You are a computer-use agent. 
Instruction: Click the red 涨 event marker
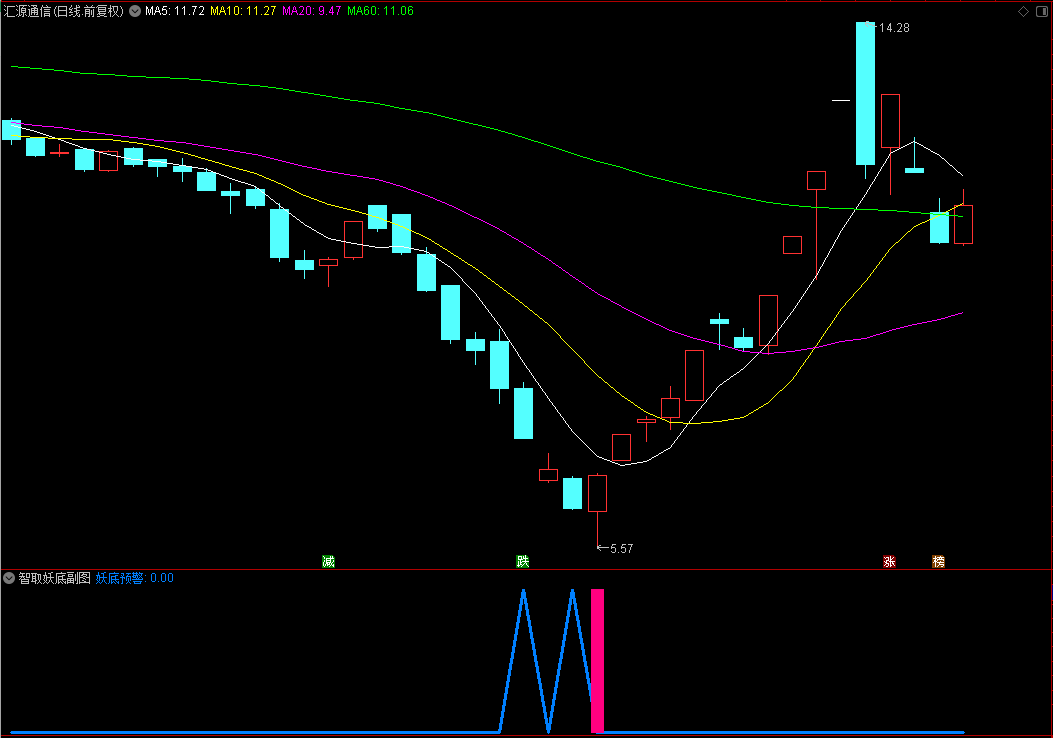click(890, 561)
